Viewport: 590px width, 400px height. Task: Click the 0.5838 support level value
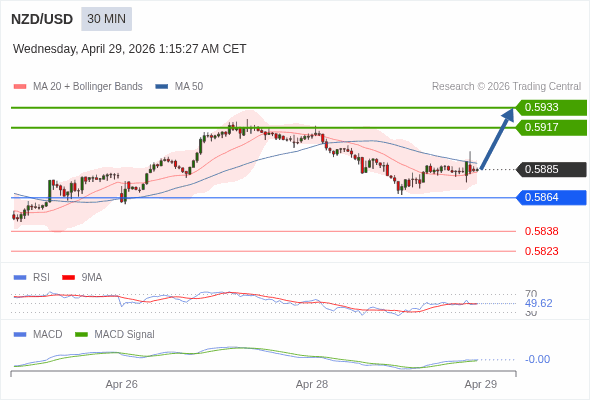[541, 231]
